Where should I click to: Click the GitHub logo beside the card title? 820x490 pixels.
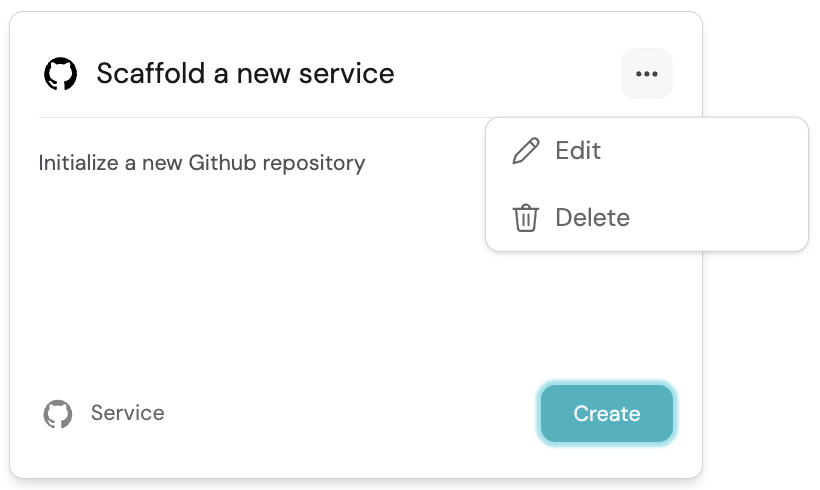click(61, 74)
